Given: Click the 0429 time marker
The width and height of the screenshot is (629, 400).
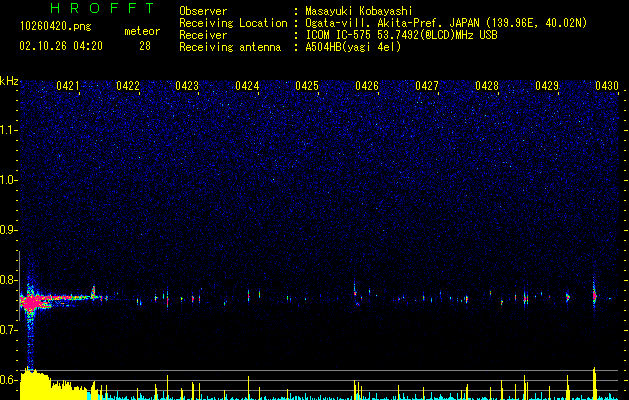Looking at the screenshot, I should pos(547,85).
